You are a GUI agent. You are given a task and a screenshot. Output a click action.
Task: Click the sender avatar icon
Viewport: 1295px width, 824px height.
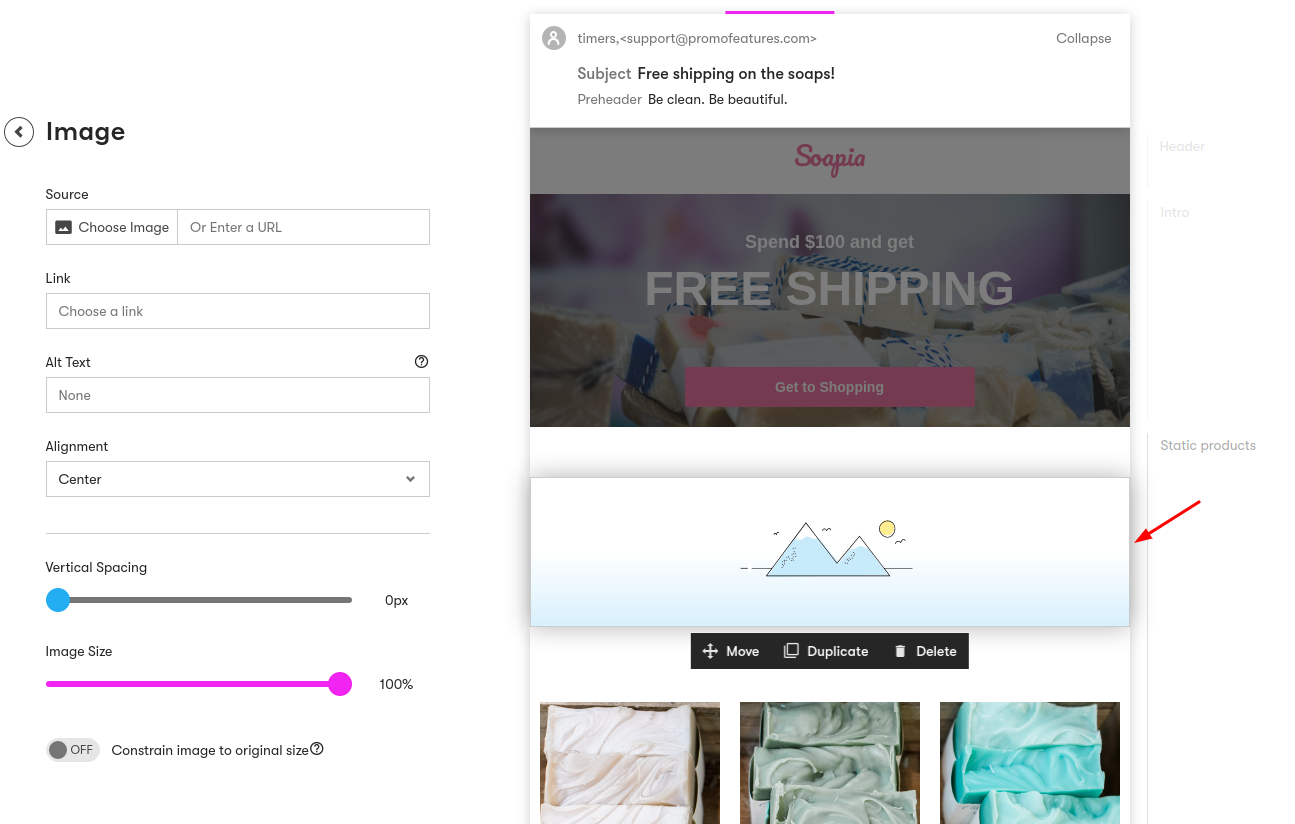click(x=554, y=38)
